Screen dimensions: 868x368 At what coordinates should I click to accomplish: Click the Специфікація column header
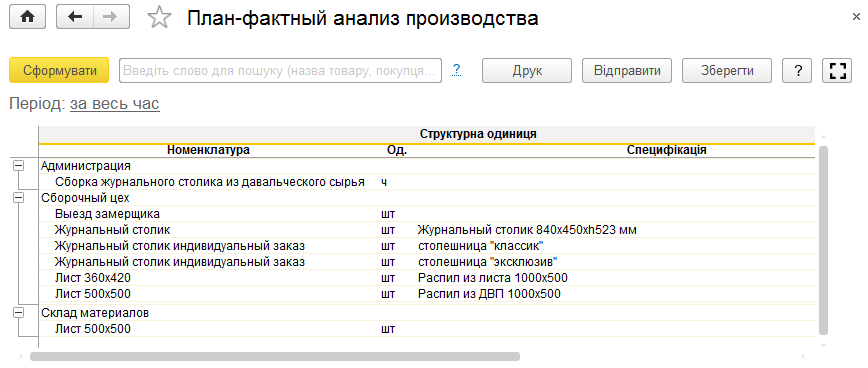pos(666,150)
